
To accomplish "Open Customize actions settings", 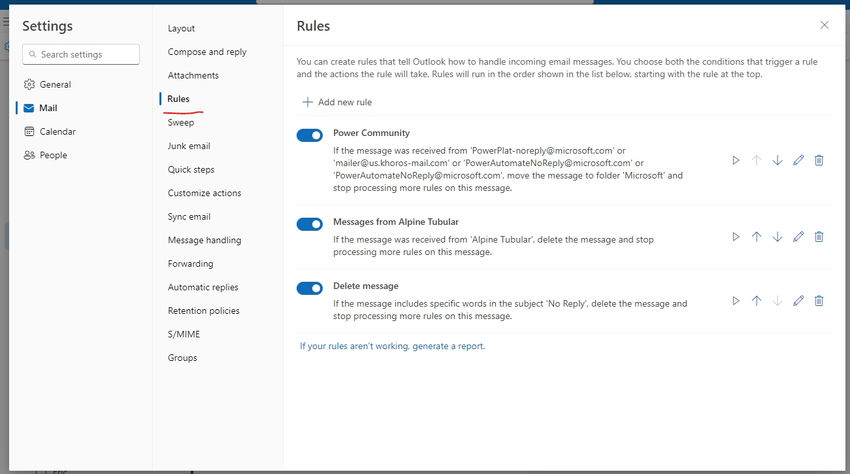I will click(204, 193).
